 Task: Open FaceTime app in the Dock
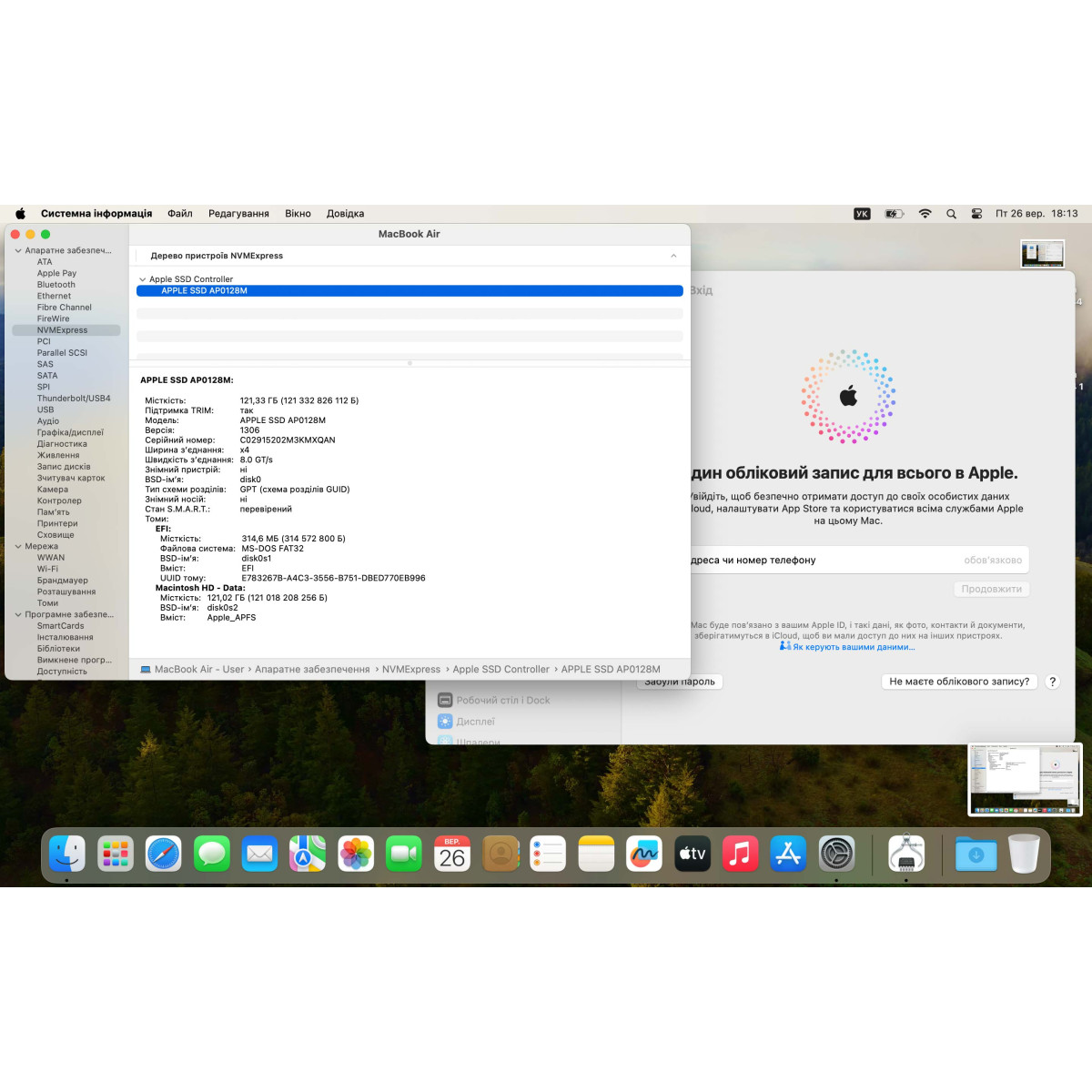pyautogui.click(x=404, y=854)
